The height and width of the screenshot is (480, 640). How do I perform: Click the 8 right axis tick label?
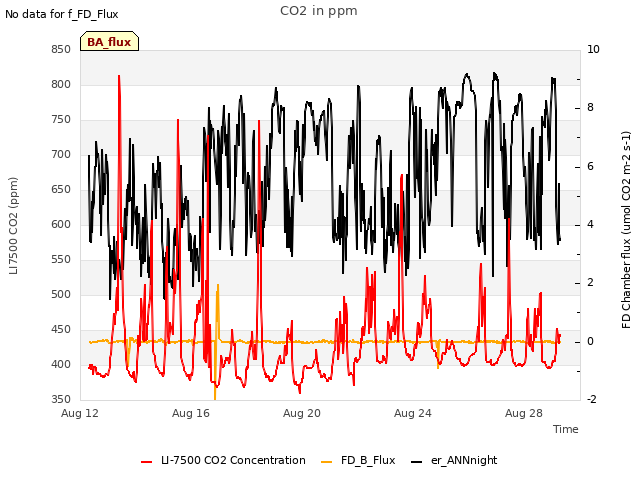[x=590, y=108]
